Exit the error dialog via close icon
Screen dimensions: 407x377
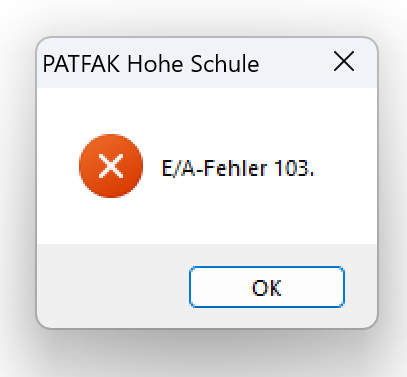344,61
